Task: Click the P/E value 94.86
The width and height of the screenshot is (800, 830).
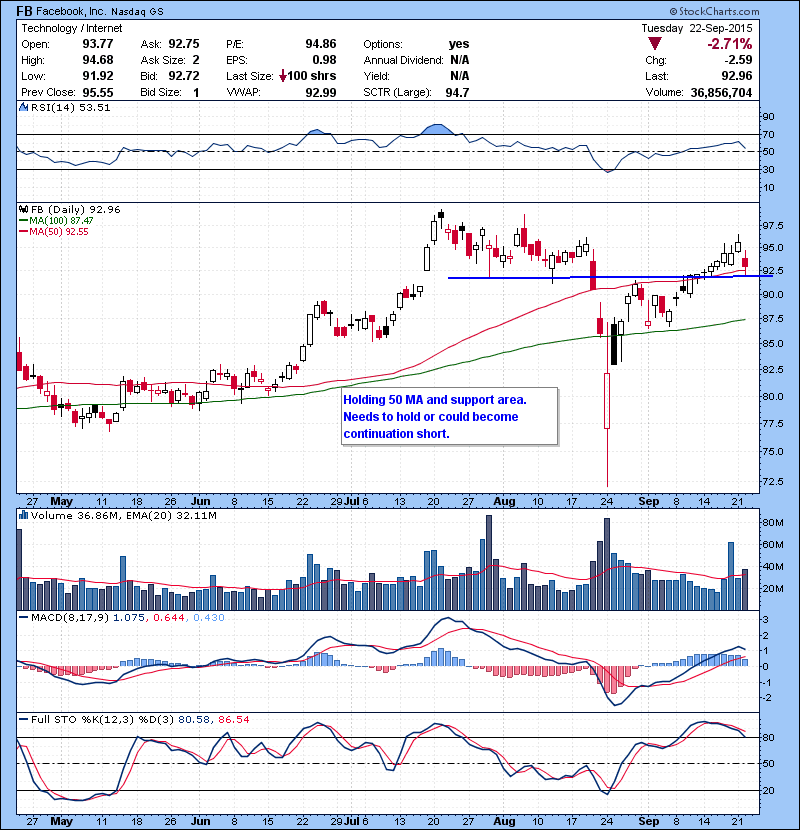Action: point(321,44)
